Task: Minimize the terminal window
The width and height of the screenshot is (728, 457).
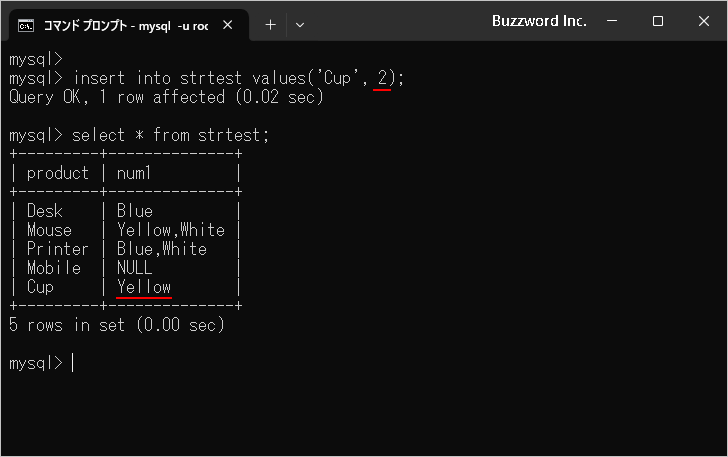Action: [x=612, y=21]
